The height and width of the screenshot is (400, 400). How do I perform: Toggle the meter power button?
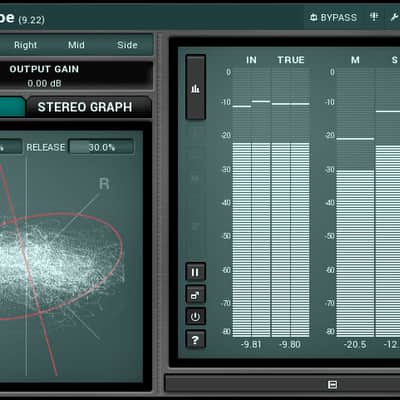[x=195, y=316]
